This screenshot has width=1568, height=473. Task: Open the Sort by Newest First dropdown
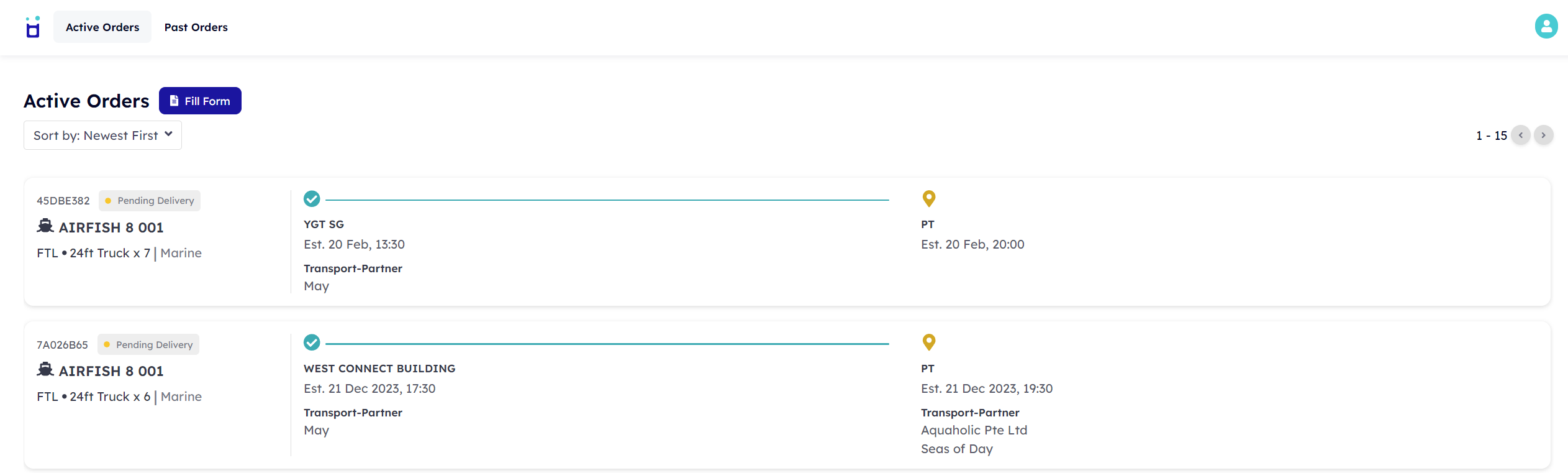coord(102,135)
